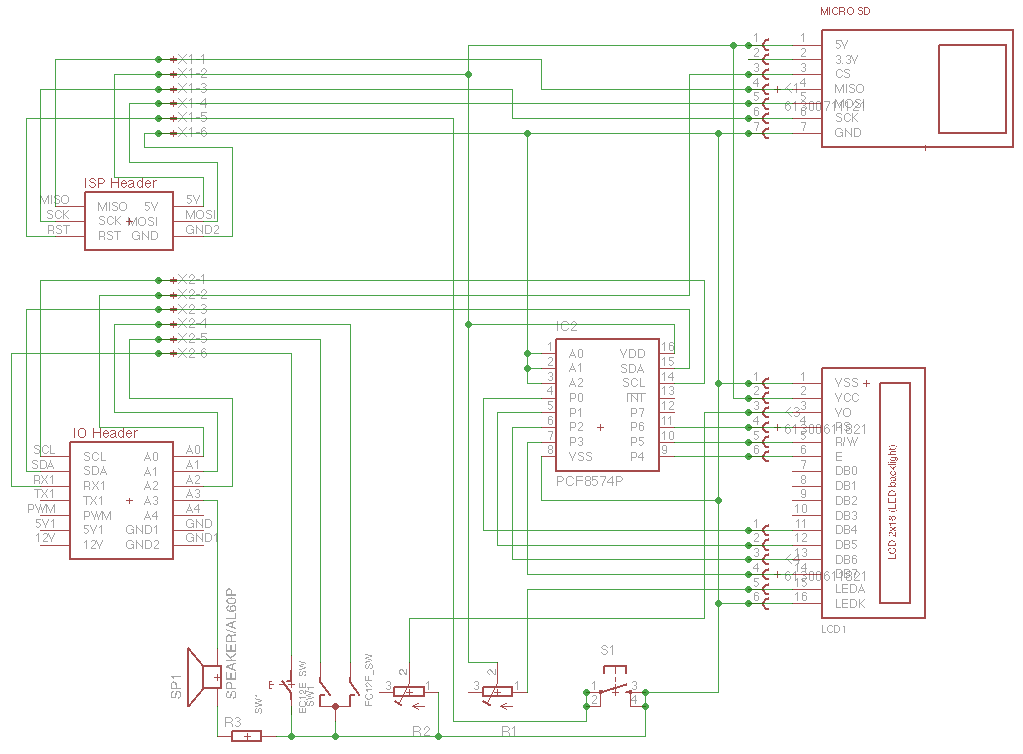Select the X1-1 terminal label
Screen dimensions: 1023x754
(x=192, y=59)
